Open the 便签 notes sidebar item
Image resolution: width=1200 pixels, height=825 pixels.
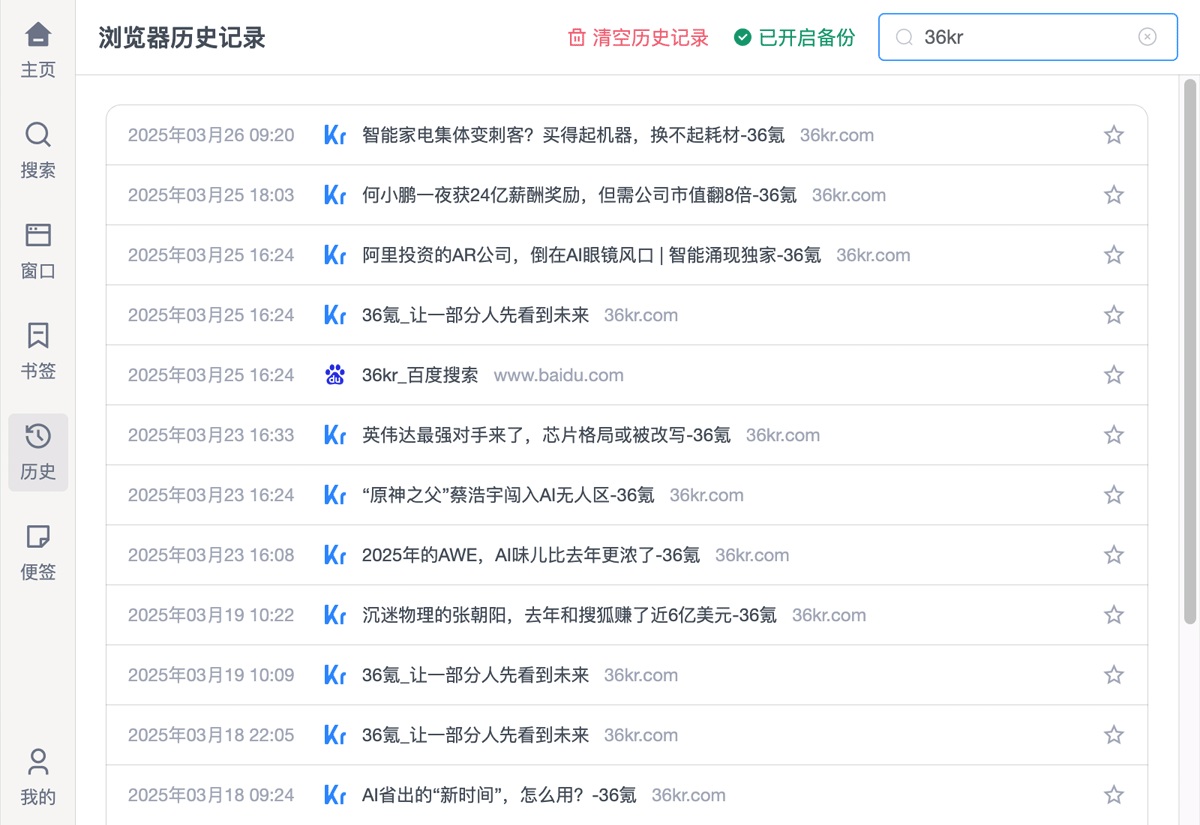(x=38, y=553)
